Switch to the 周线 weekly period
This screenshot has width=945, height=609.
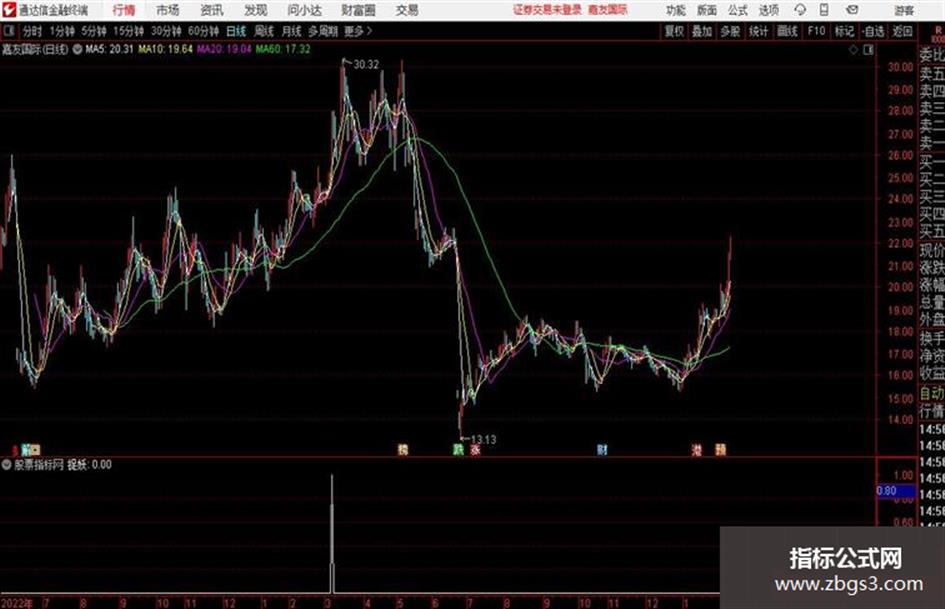(x=264, y=31)
